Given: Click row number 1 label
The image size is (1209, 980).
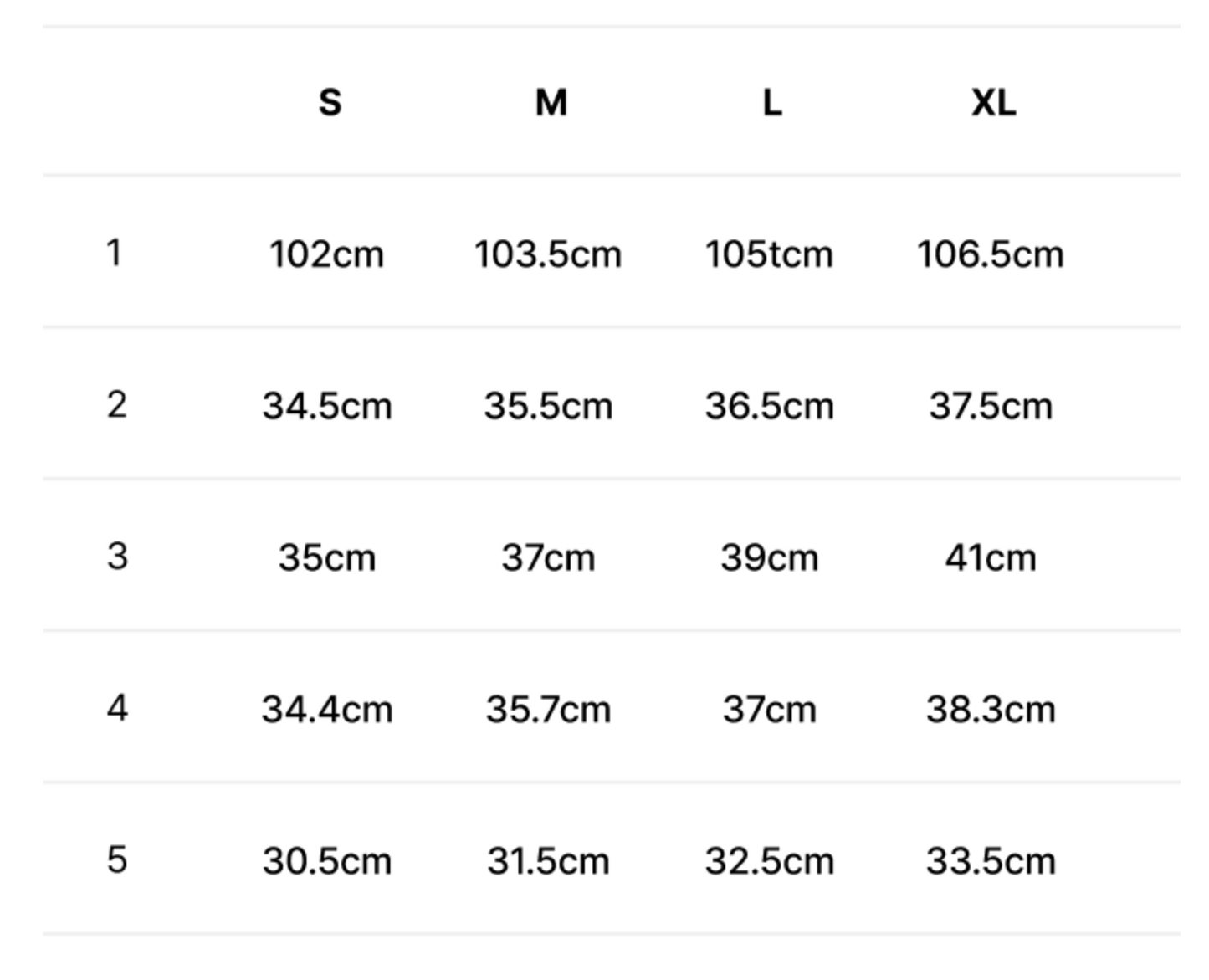Looking at the screenshot, I should [x=115, y=253].
